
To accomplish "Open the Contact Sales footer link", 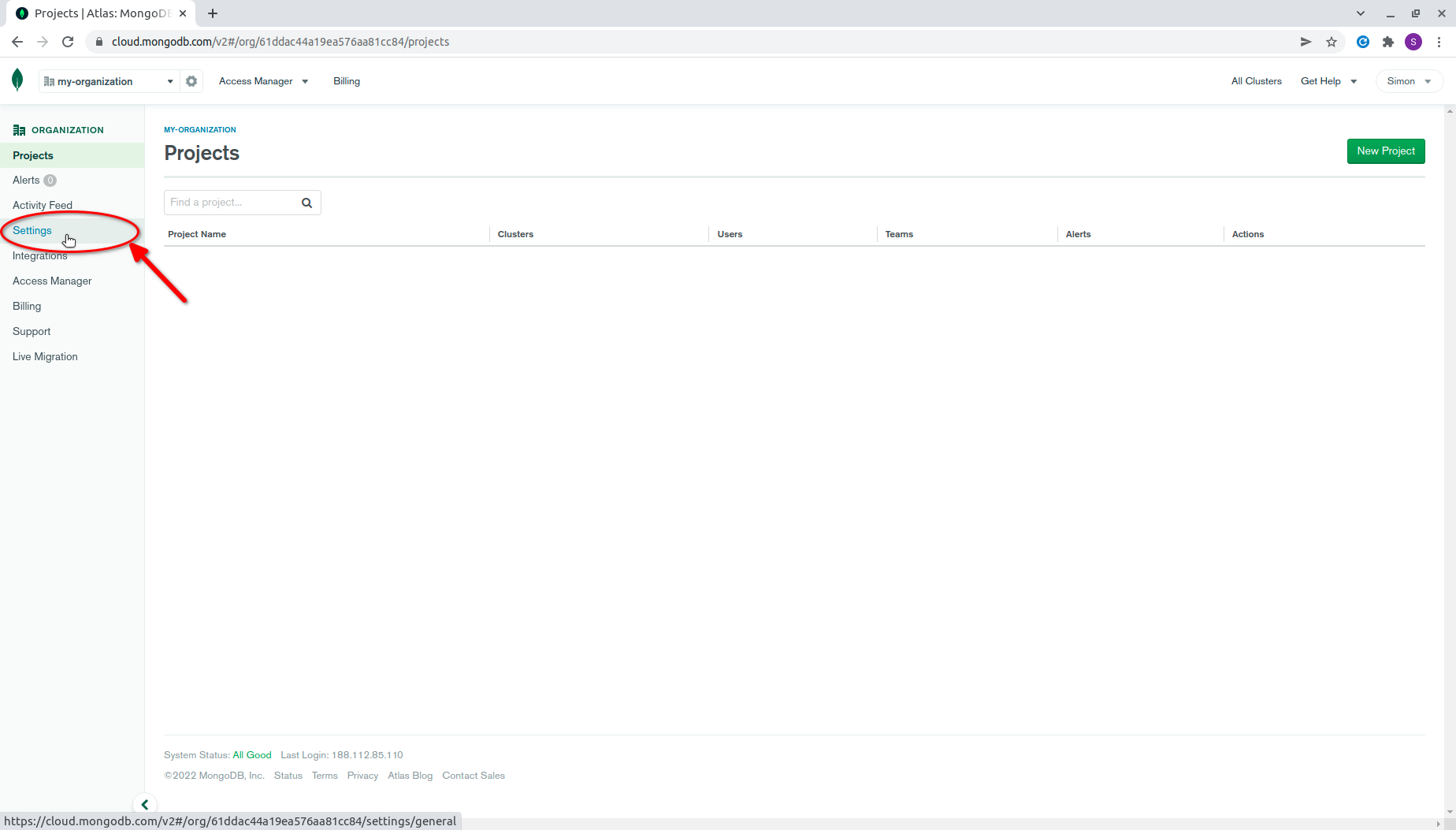I will click(474, 776).
